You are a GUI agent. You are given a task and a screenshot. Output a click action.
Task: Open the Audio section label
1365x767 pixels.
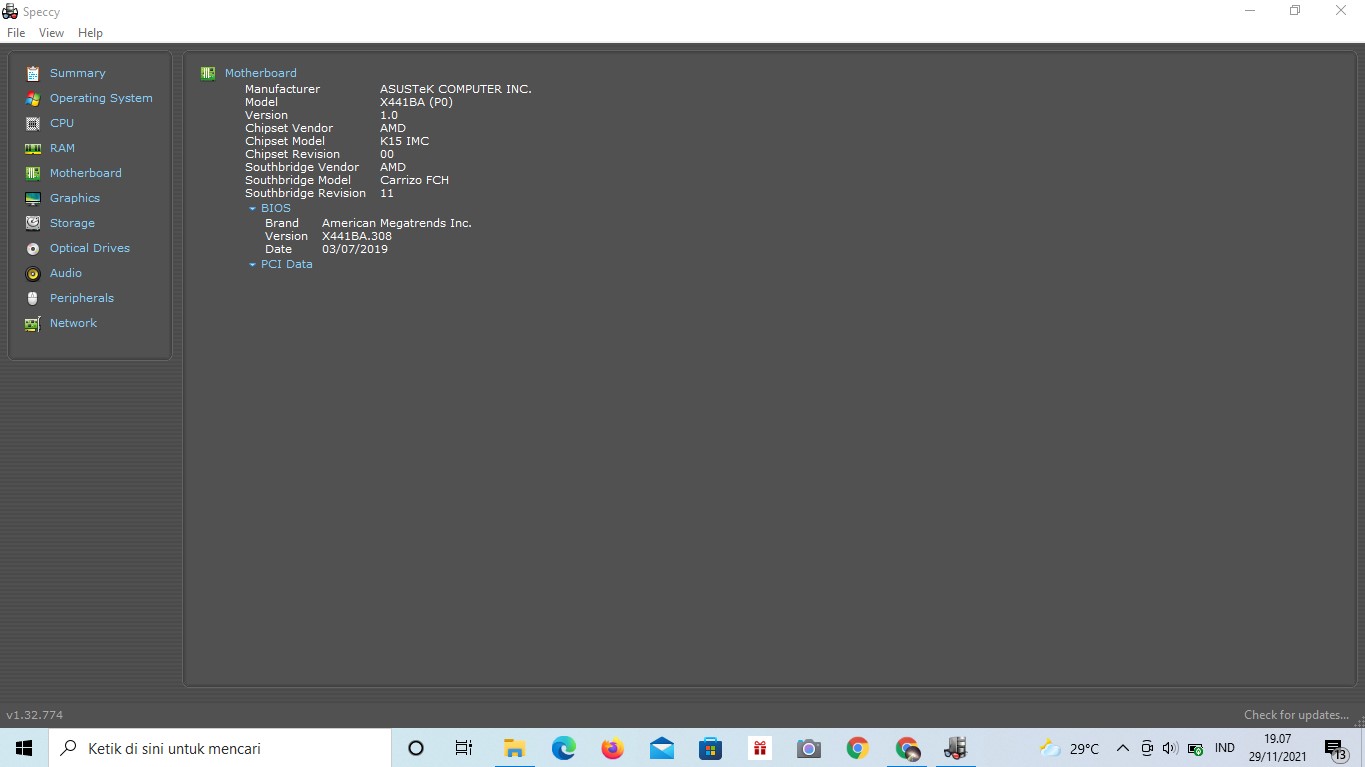click(66, 273)
